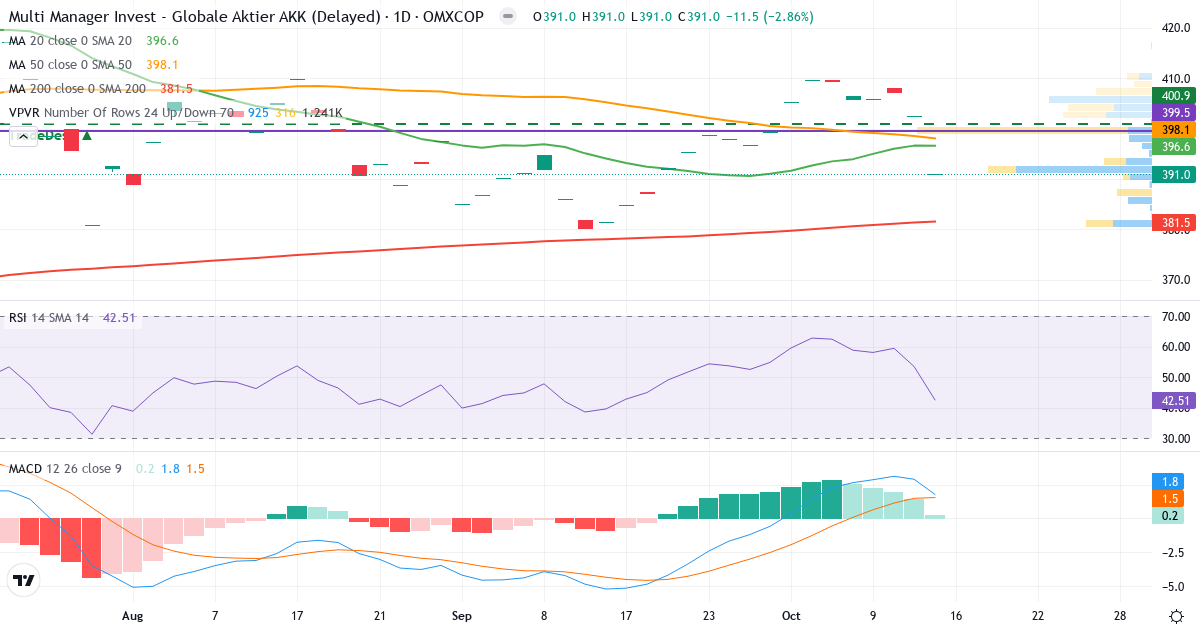Click the teal 391.0 last price label
Screen dimensions: 1200x630
point(1174,175)
